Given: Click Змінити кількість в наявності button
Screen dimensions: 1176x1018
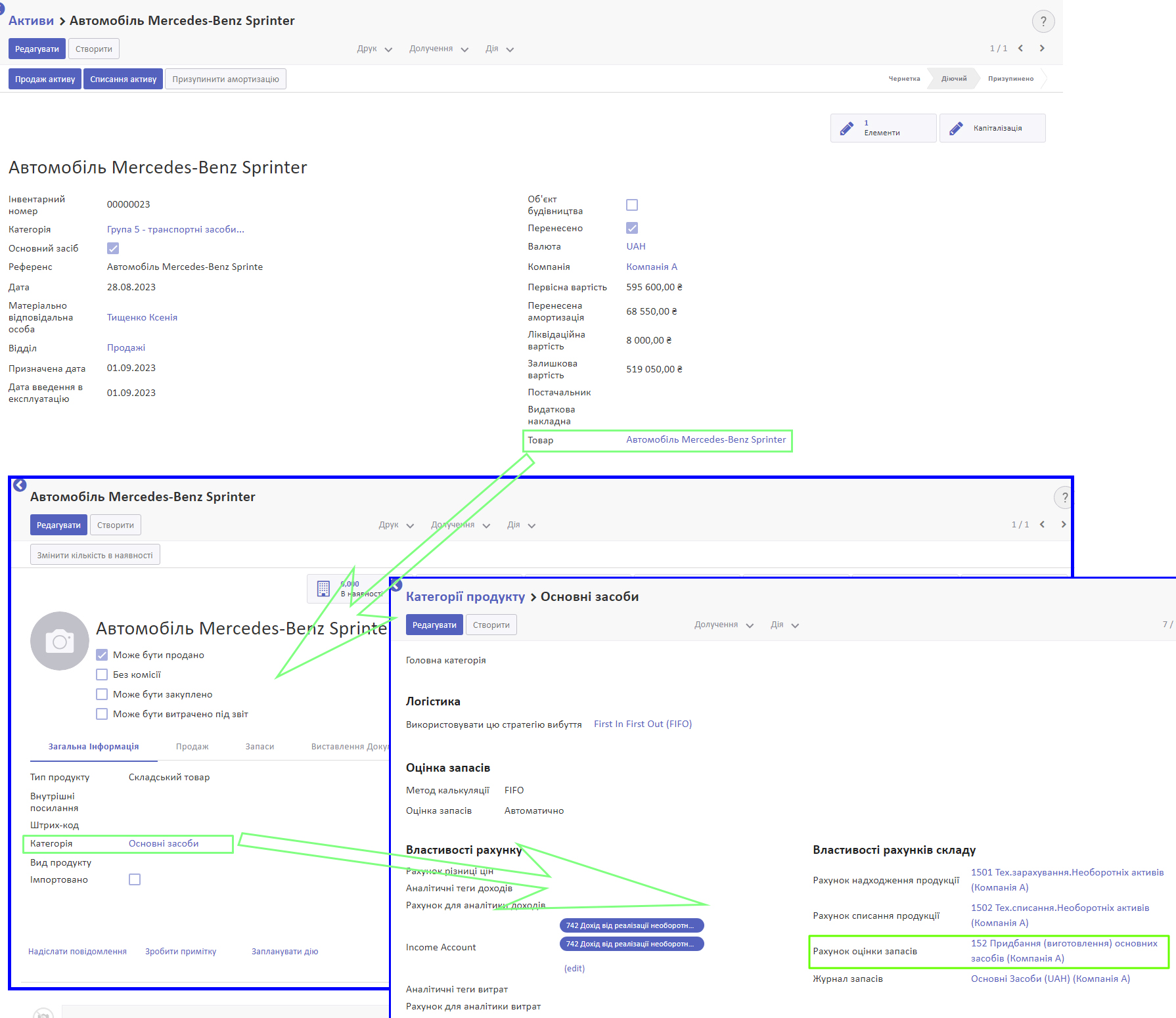Looking at the screenshot, I should pyautogui.click(x=95, y=555).
